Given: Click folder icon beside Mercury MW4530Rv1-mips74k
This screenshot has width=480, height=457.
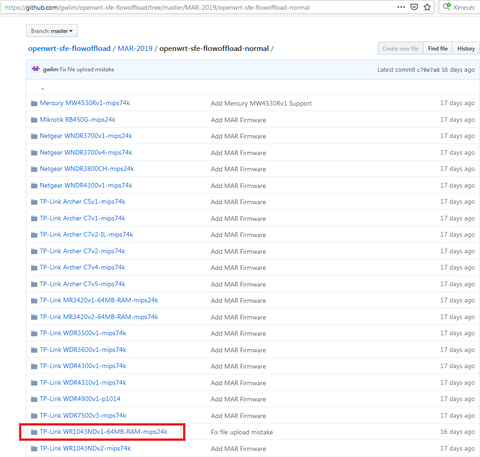Looking at the screenshot, I should tap(34, 103).
